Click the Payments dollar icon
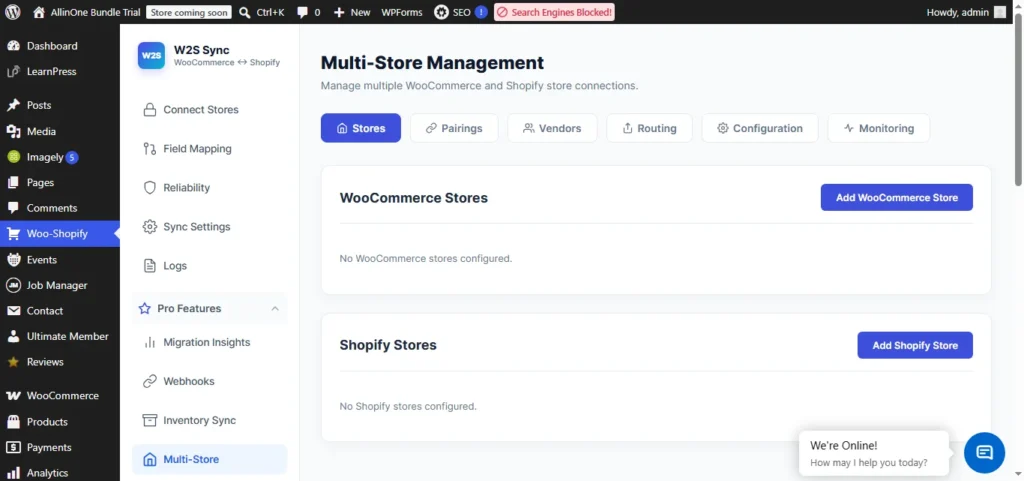This screenshot has height=481, width=1024. [13, 448]
